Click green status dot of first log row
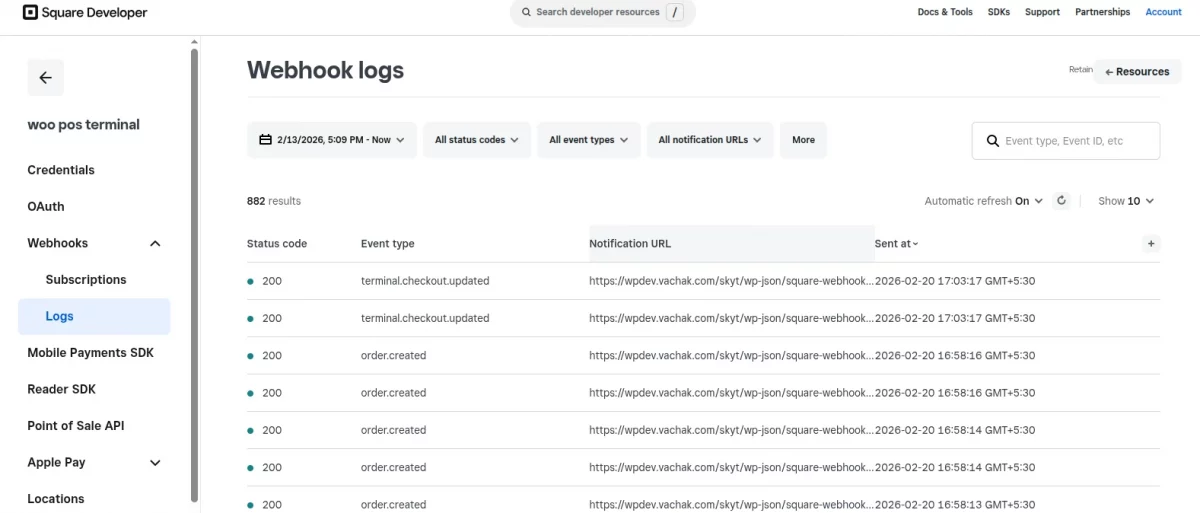The width and height of the screenshot is (1200, 513). (x=250, y=282)
